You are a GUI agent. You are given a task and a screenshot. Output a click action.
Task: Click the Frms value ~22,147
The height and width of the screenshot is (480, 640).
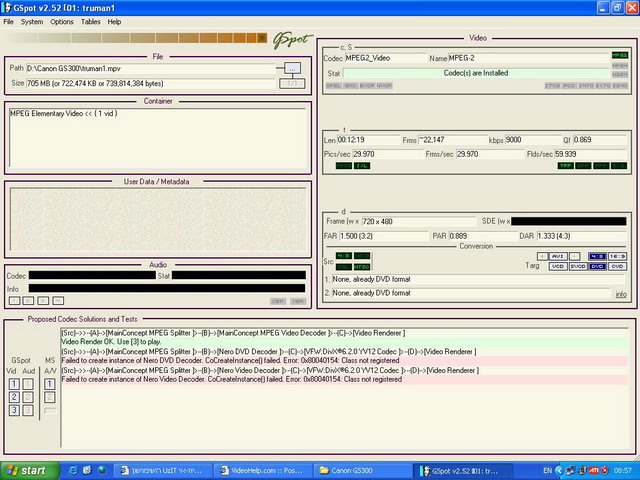[452, 140]
